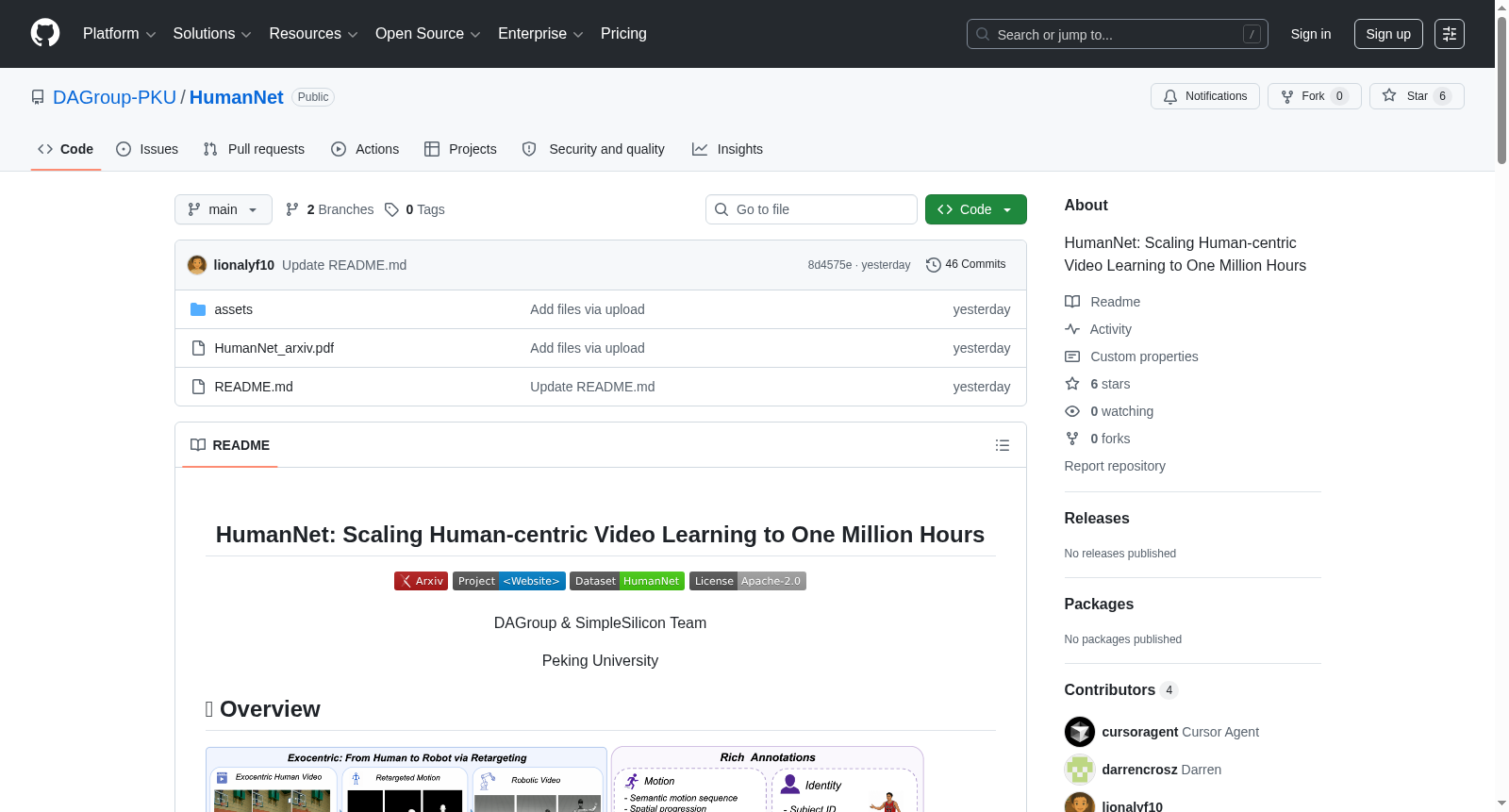Switch to the Pull requests tab
This screenshot has width=1509, height=812.
click(x=254, y=149)
